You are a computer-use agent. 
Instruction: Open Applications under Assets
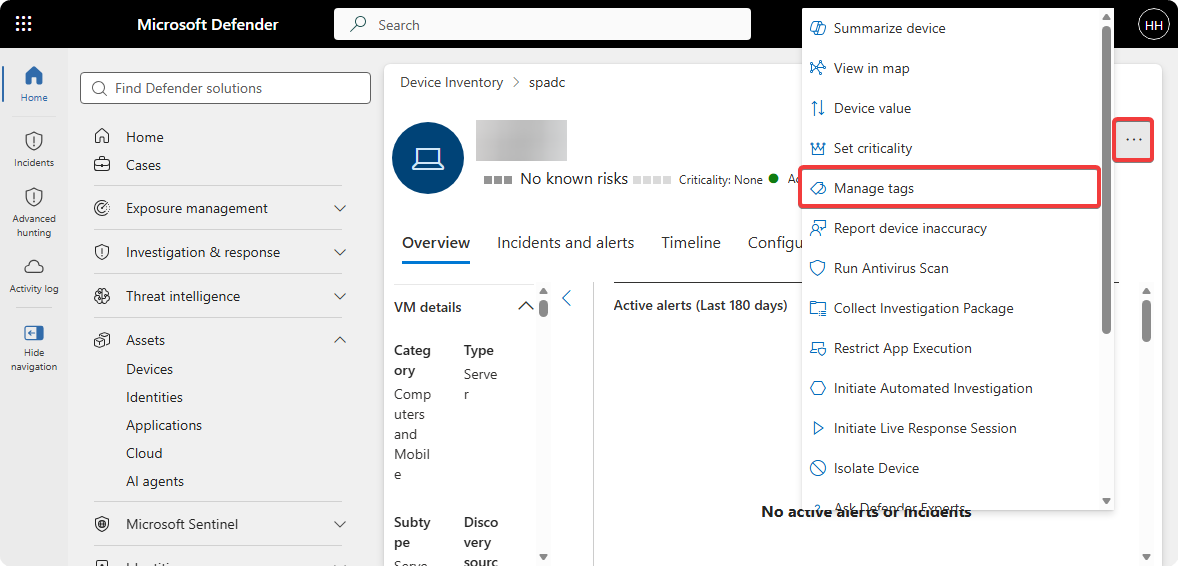tap(164, 425)
